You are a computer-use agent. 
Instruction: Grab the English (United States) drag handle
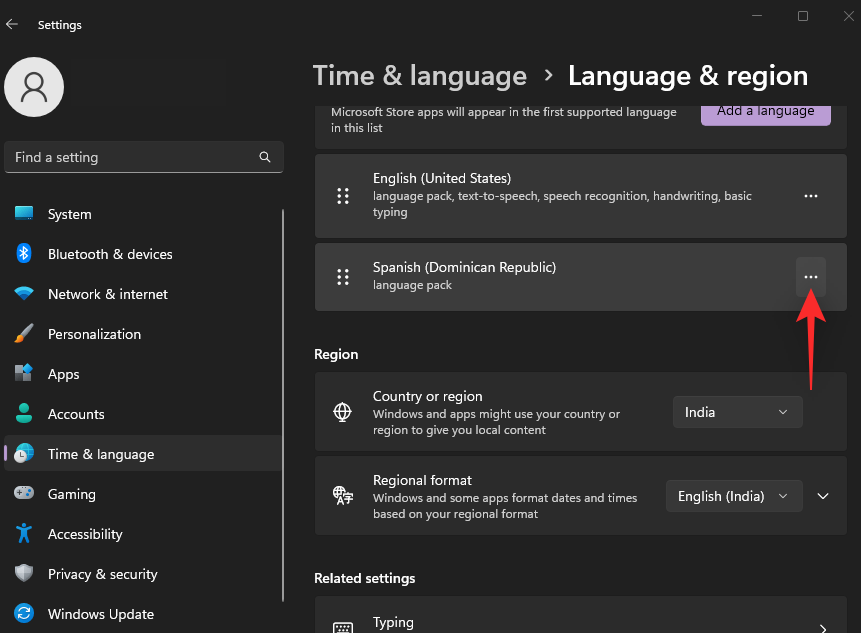(343, 196)
